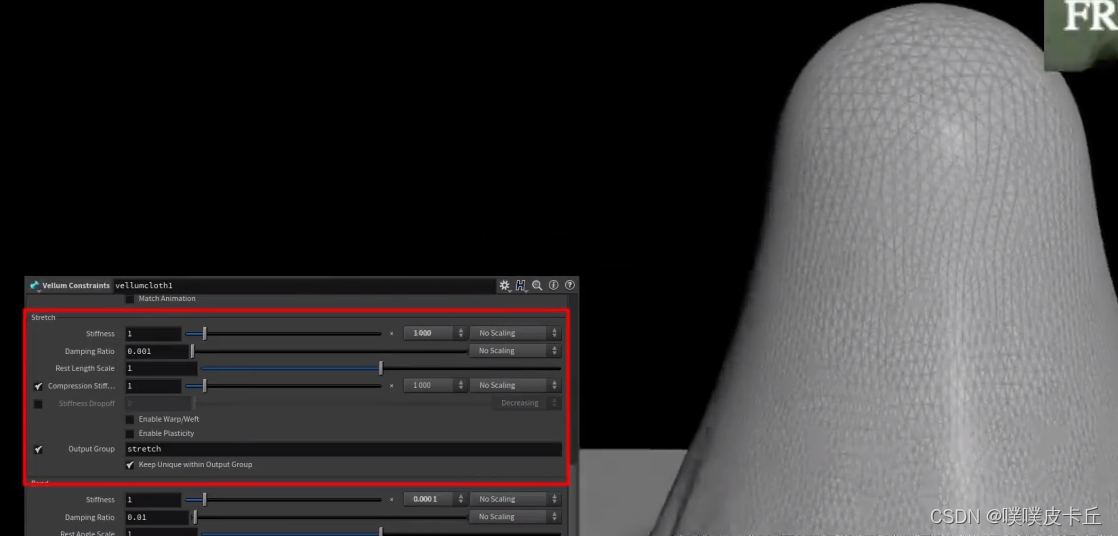Open Stretch Stiffness No Scaling dropdown
Screen dimensions: 1118x536
[516, 333]
